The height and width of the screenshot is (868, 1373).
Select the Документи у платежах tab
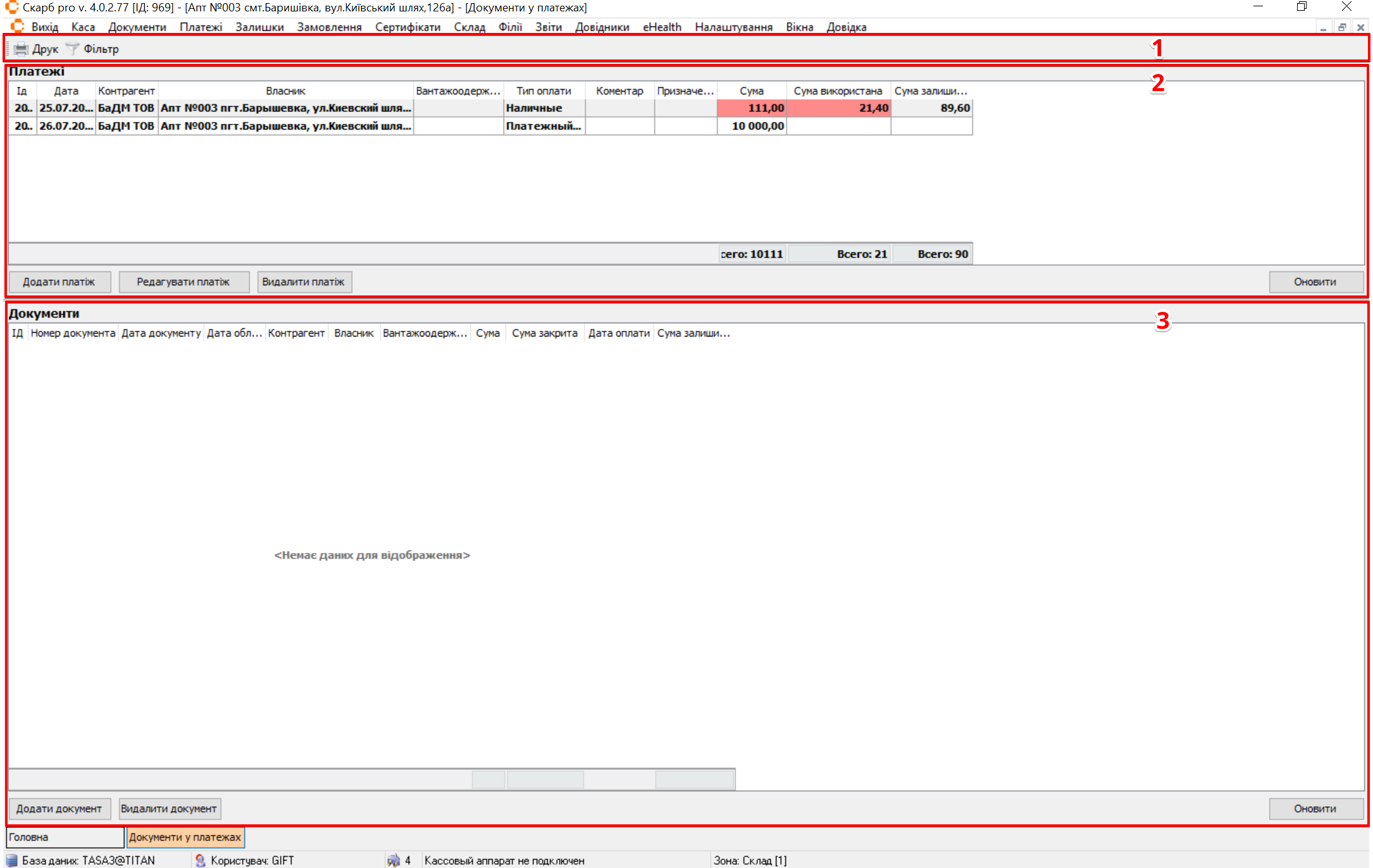(x=185, y=837)
